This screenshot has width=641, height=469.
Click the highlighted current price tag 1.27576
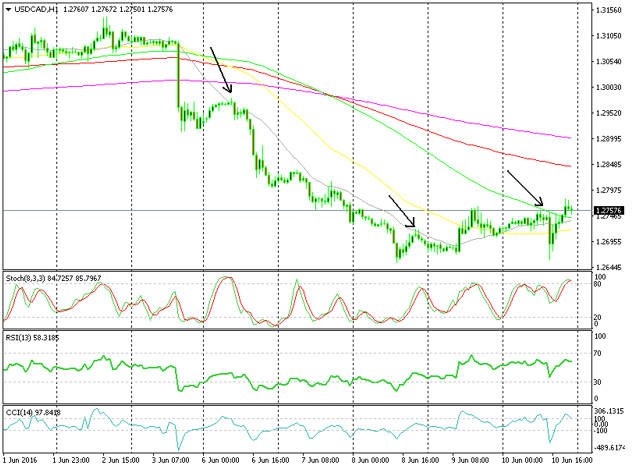tap(609, 211)
